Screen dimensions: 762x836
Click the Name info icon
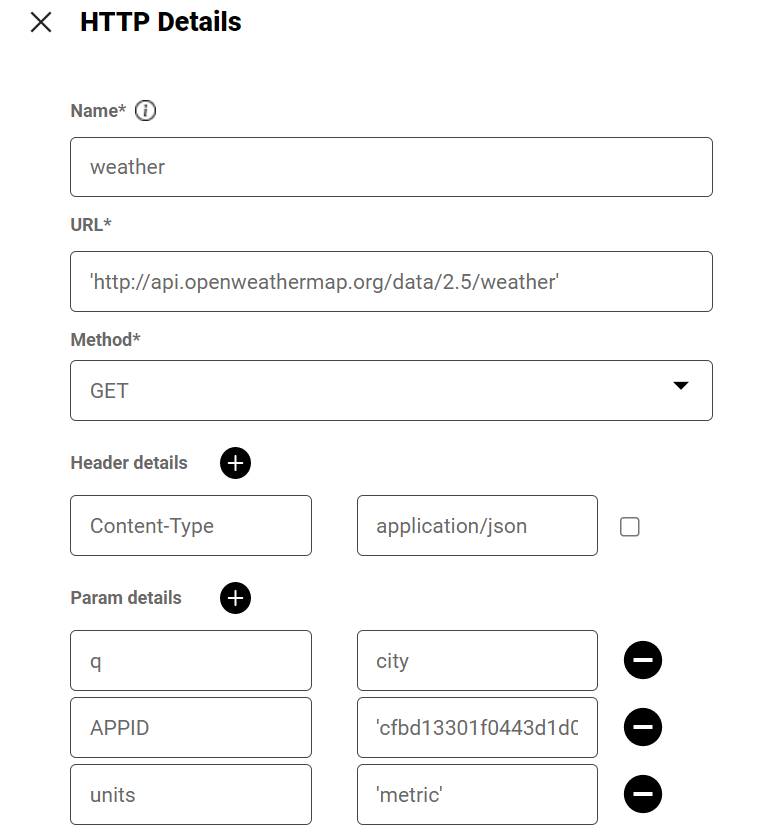tap(145, 111)
